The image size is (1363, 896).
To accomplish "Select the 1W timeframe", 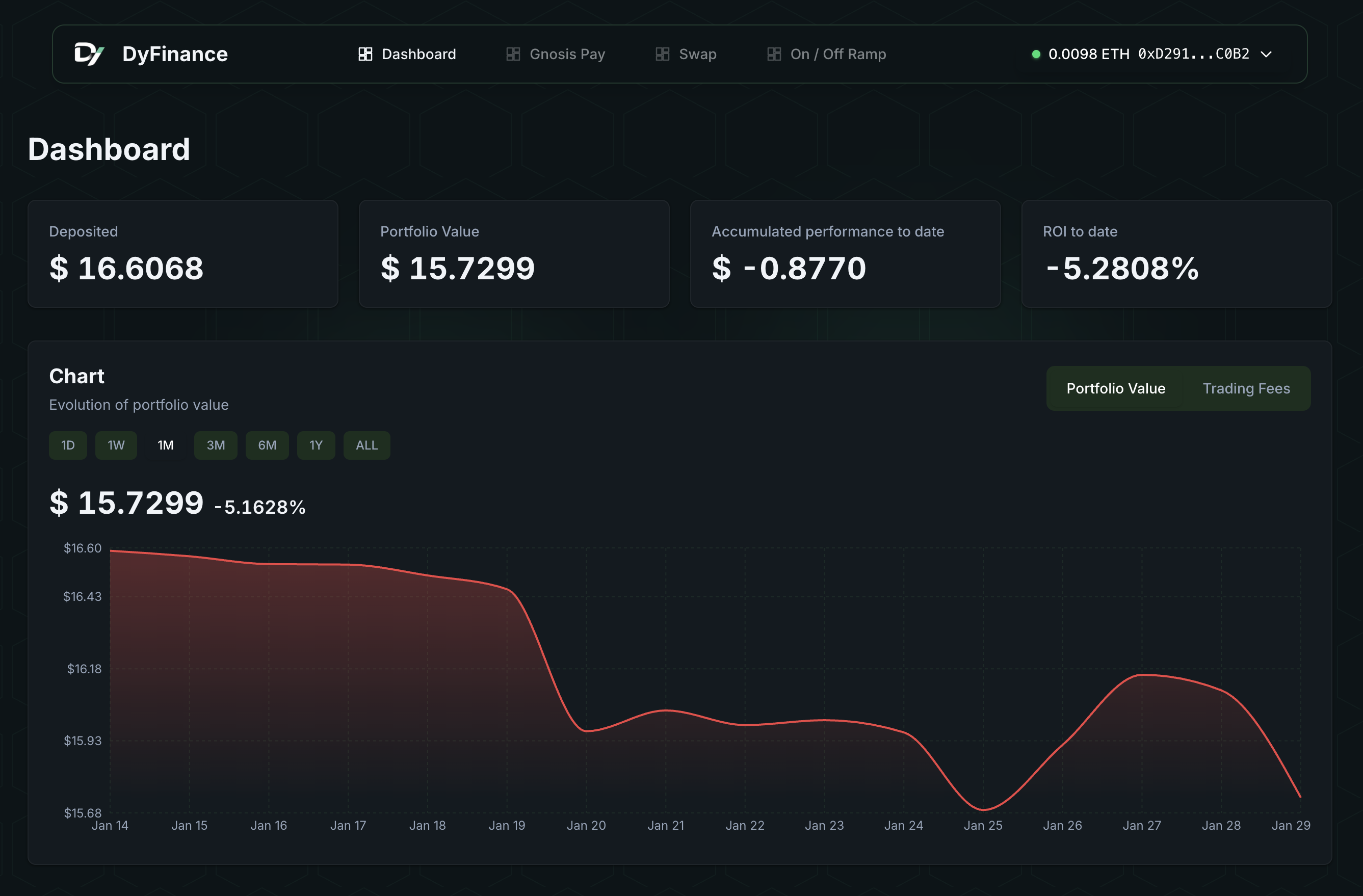I will coord(116,445).
